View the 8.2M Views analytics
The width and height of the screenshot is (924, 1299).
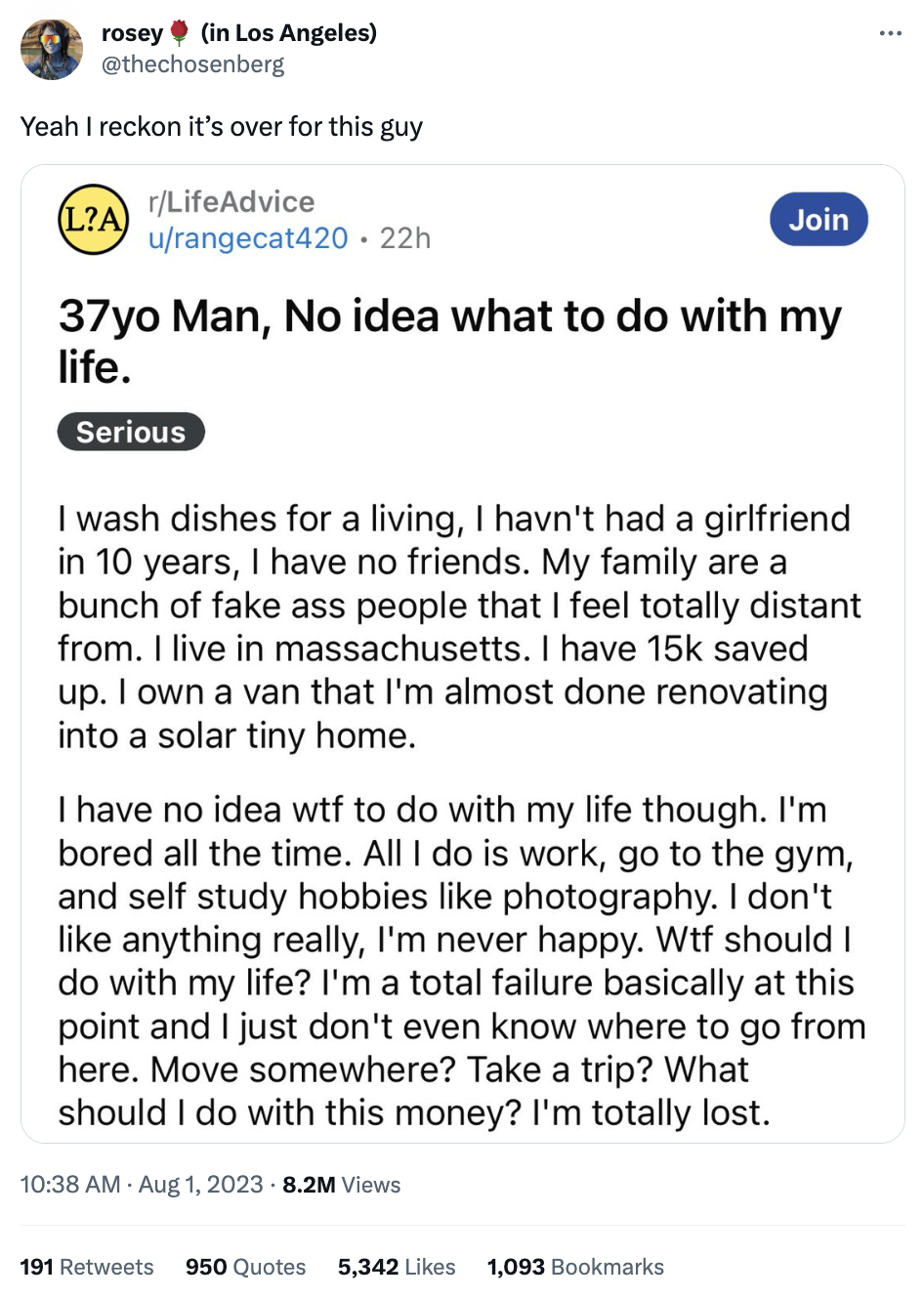341,1185
